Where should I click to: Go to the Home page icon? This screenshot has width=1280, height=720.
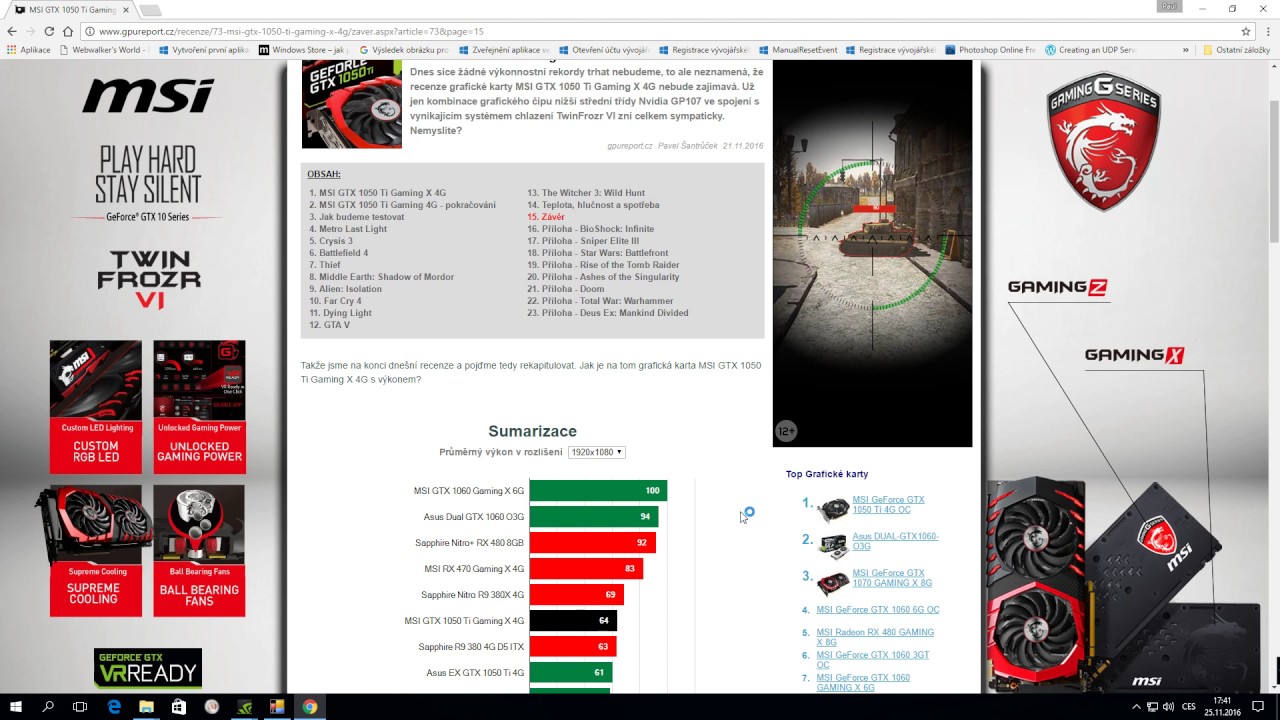[68, 32]
